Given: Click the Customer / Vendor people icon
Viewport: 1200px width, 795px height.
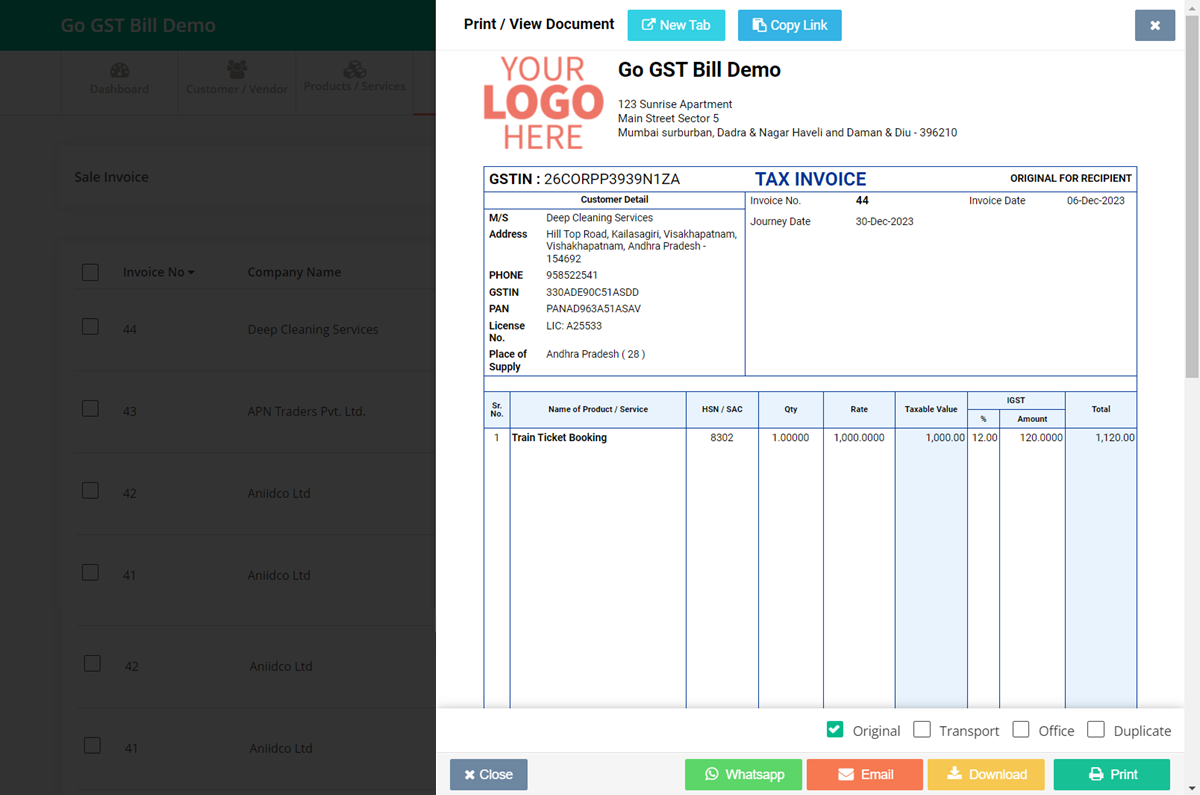Looking at the screenshot, I should [237, 70].
